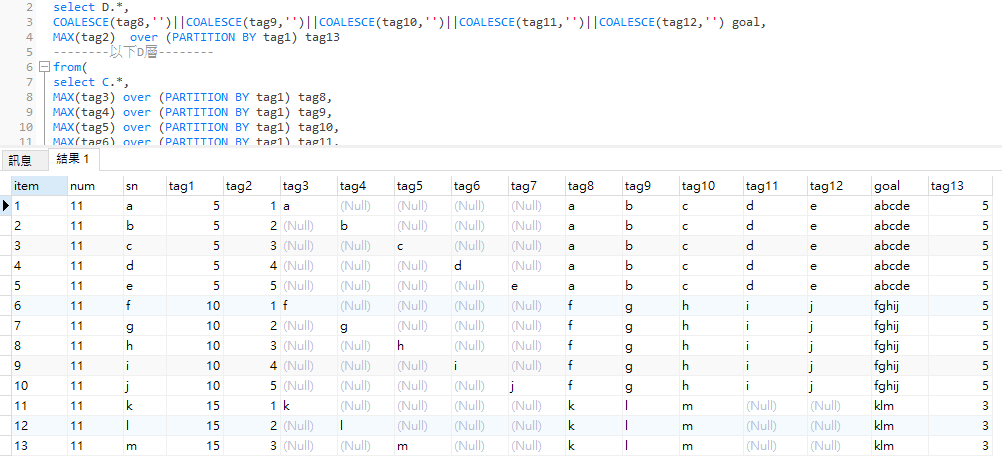Click the tag9 cell 'l' in item 13 row
1005x457 pixels.
click(x=651, y=445)
